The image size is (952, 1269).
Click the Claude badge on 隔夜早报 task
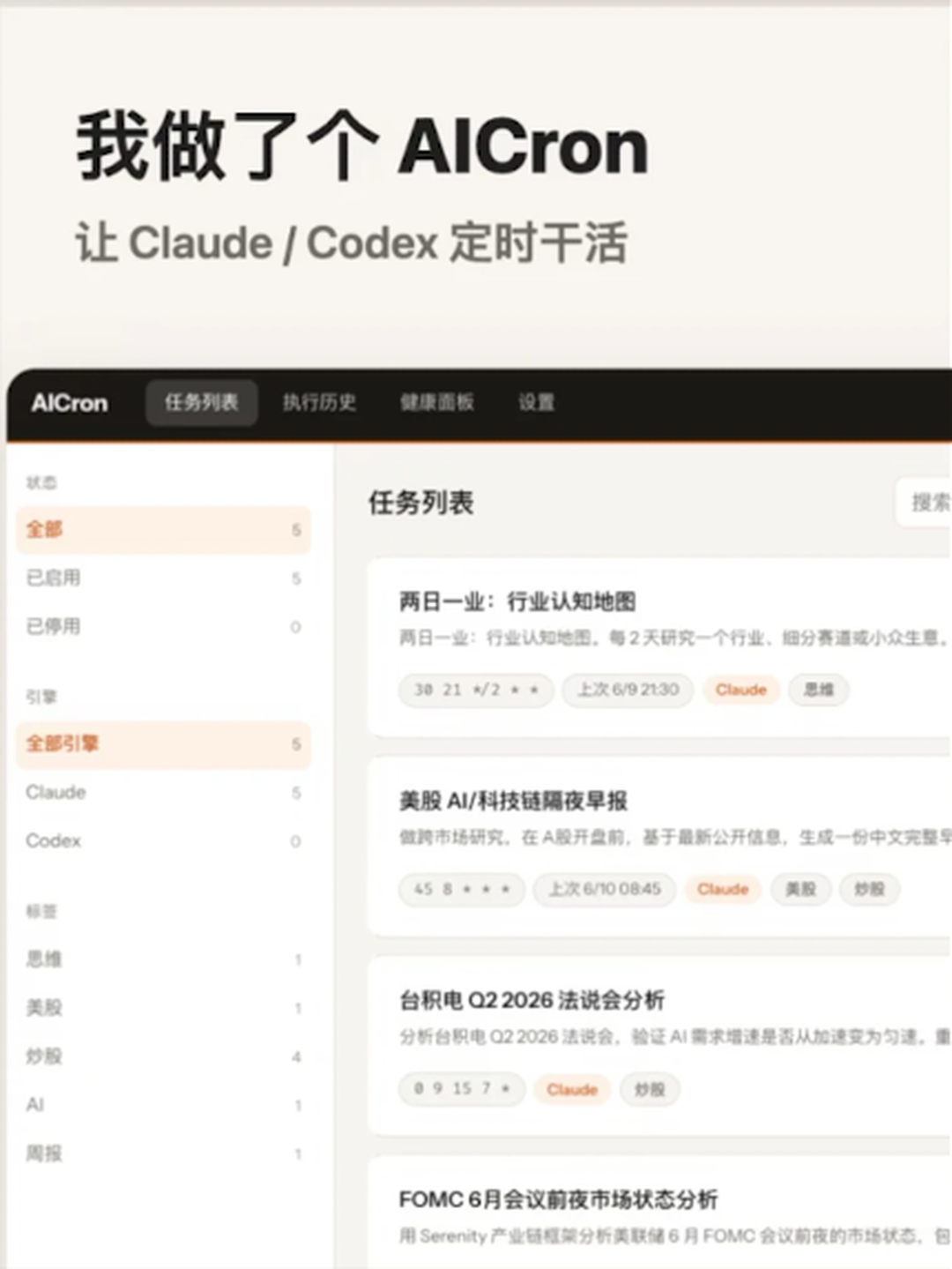point(723,889)
